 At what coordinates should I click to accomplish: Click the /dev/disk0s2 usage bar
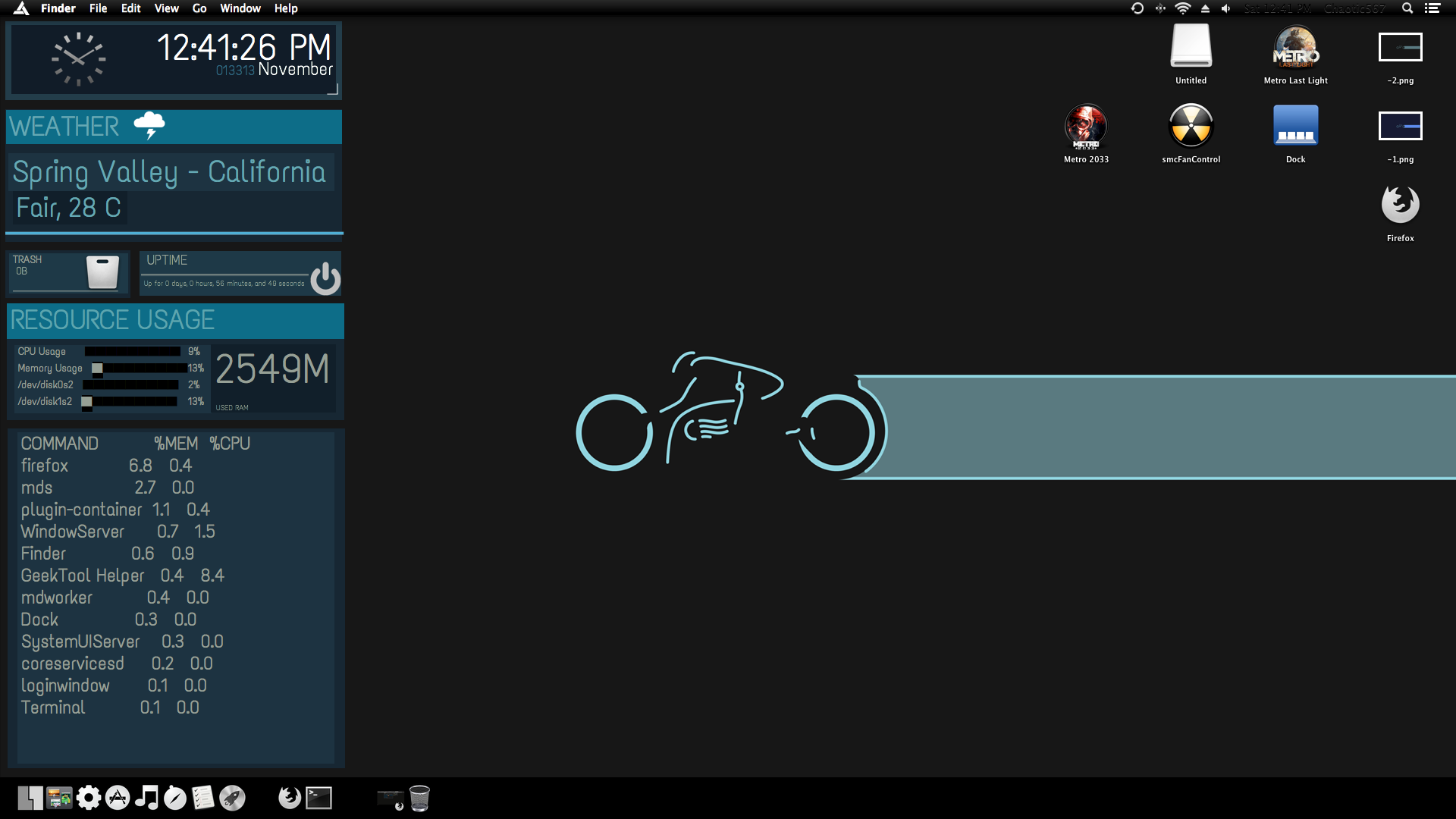[x=130, y=385]
